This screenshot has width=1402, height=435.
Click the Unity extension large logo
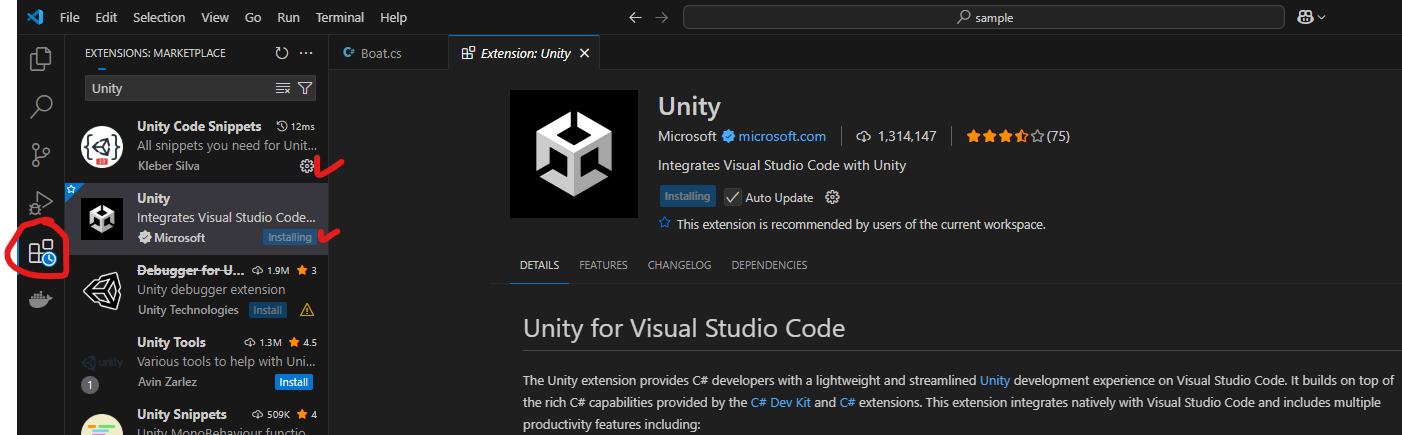[574, 154]
